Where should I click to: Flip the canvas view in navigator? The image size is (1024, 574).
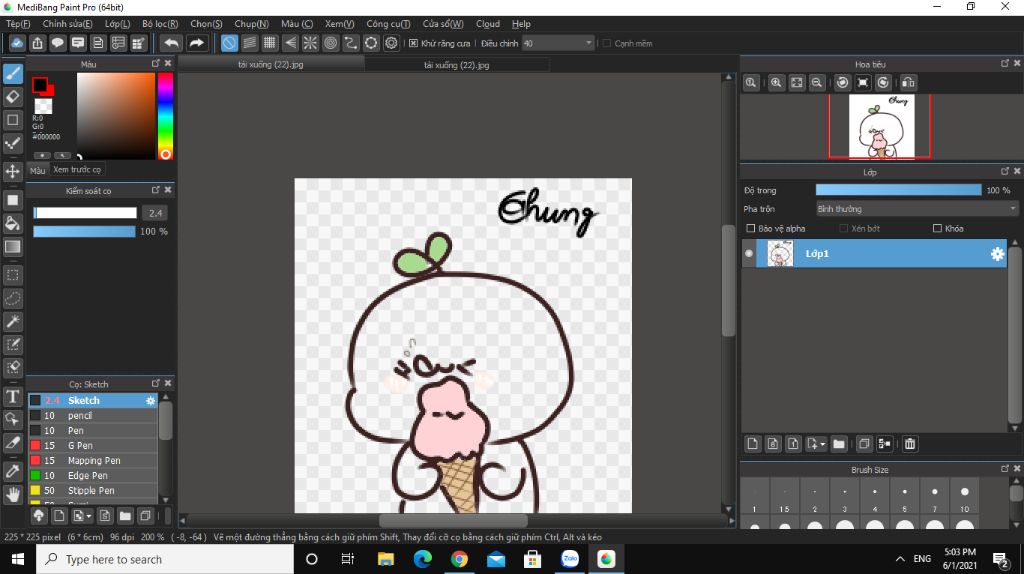[908, 83]
